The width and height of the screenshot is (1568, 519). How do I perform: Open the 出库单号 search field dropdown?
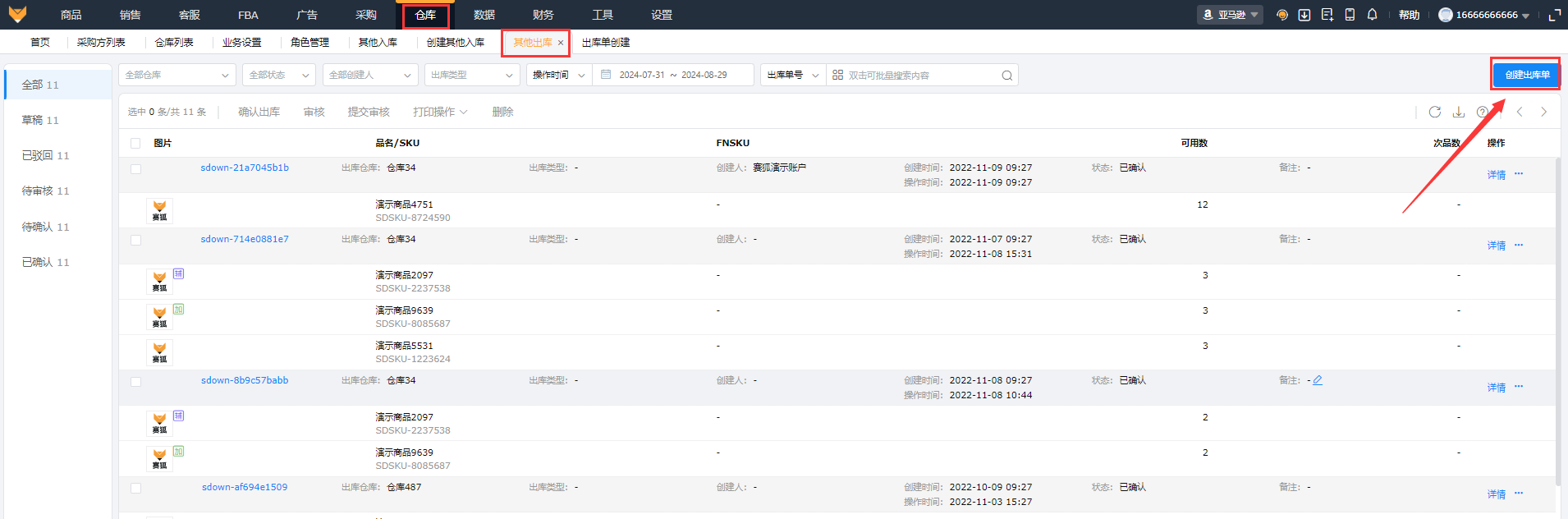[x=793, y=75]
